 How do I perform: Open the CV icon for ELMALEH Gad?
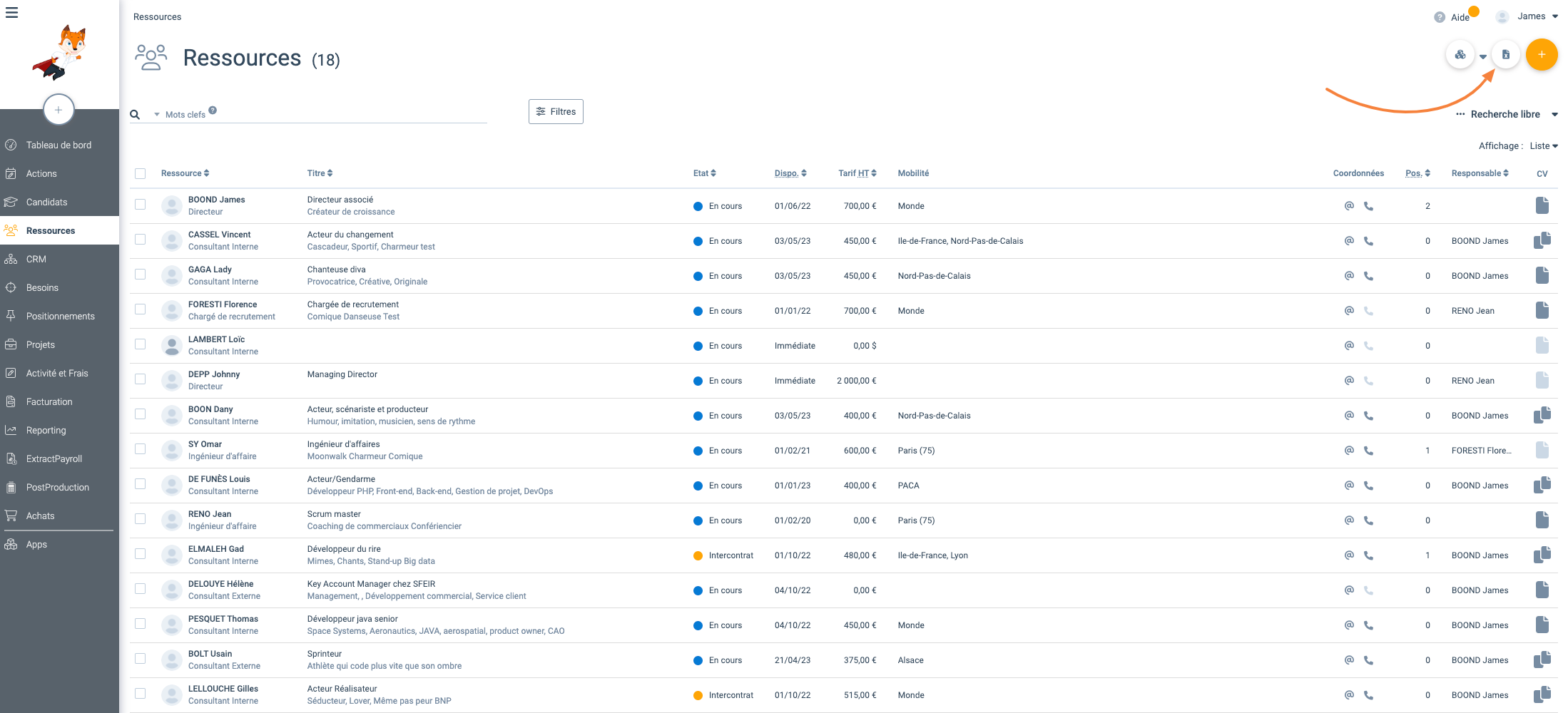pos(1542,555)
